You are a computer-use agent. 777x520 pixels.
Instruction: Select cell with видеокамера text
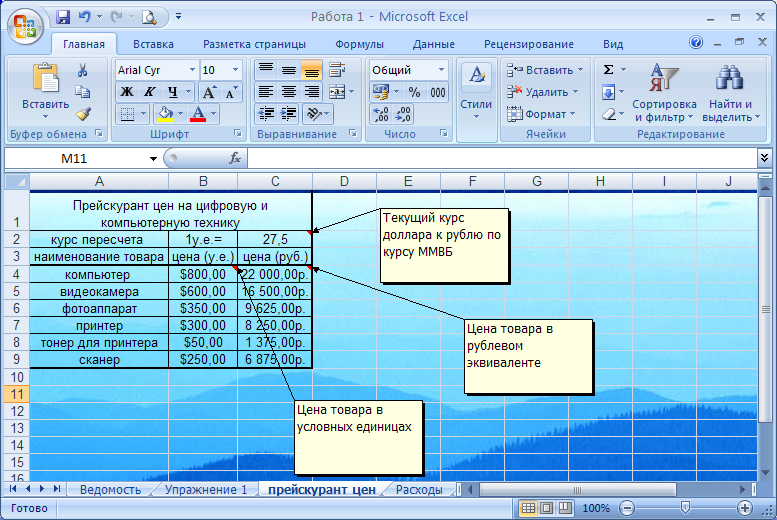click(x=99, y=291)
